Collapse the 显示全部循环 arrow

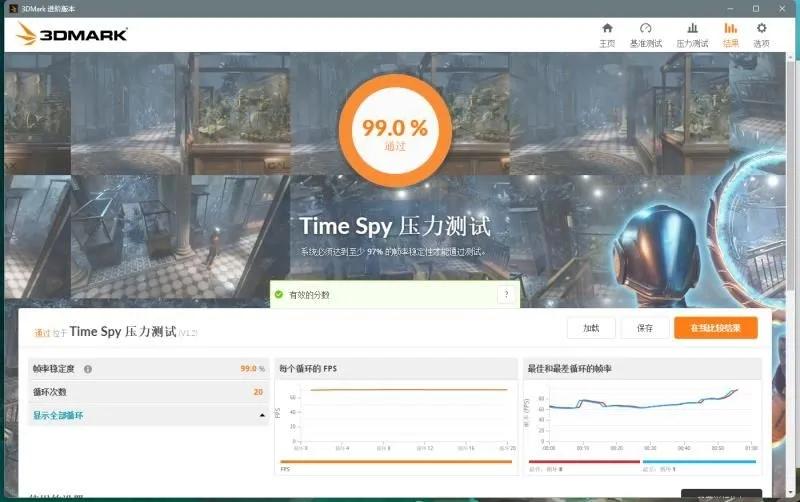262,415
